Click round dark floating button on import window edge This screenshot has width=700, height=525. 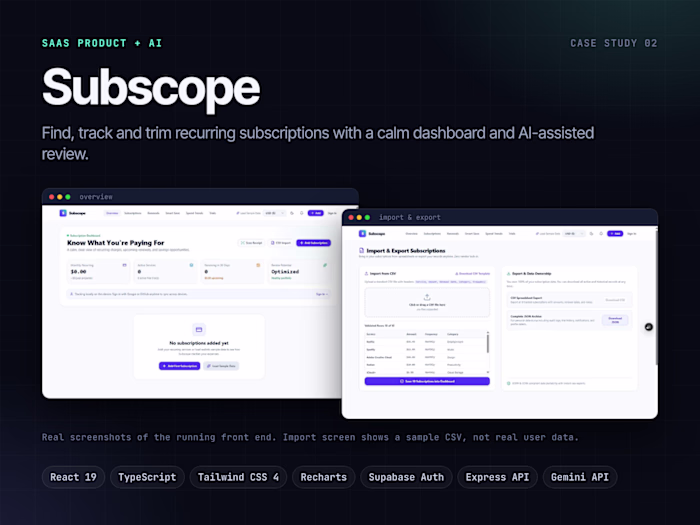[x=649, y=327]
